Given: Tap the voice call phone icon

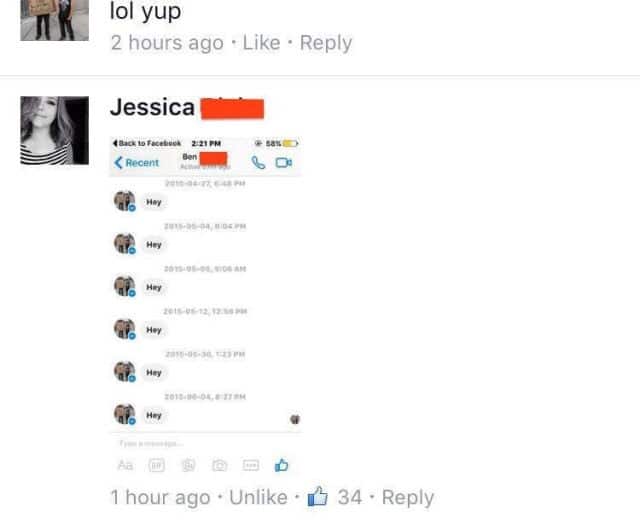Looking at the screenshot, I should coord(258,163).
